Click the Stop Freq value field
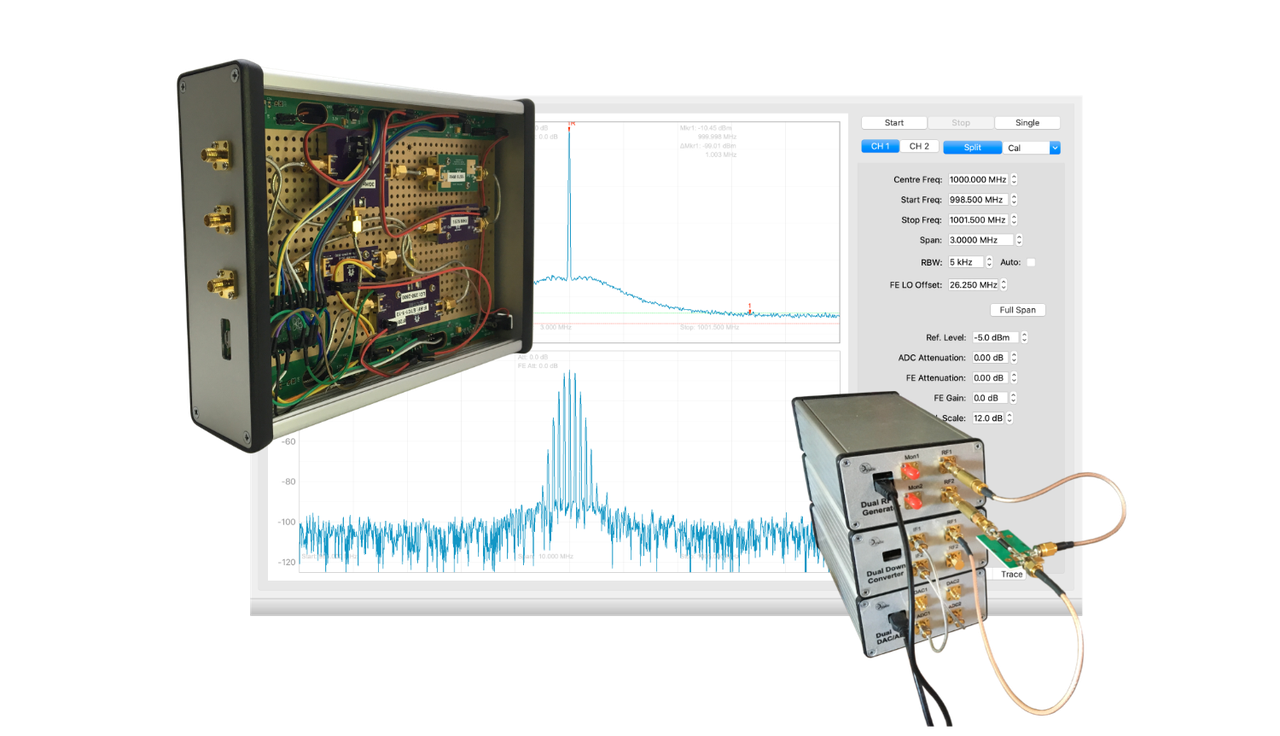 click(x=977, y=220)
